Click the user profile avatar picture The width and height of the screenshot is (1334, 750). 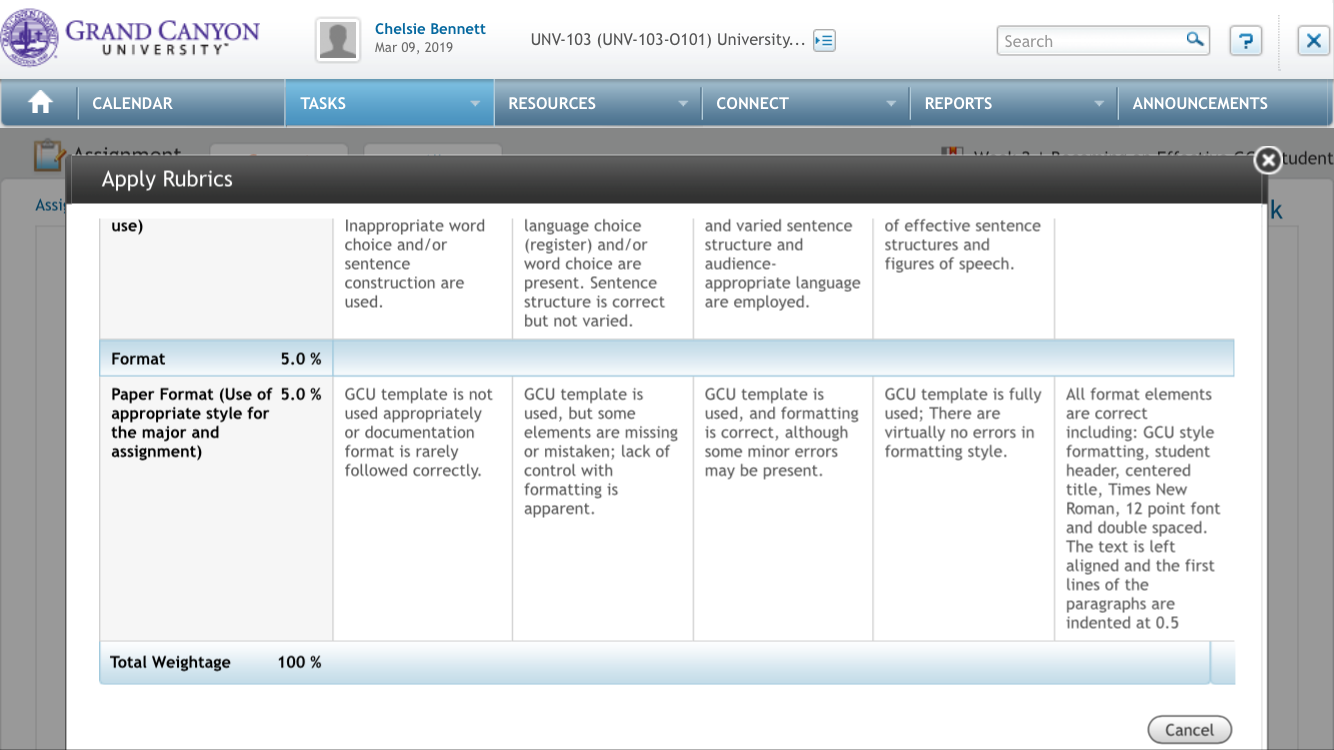click(338, 40)
